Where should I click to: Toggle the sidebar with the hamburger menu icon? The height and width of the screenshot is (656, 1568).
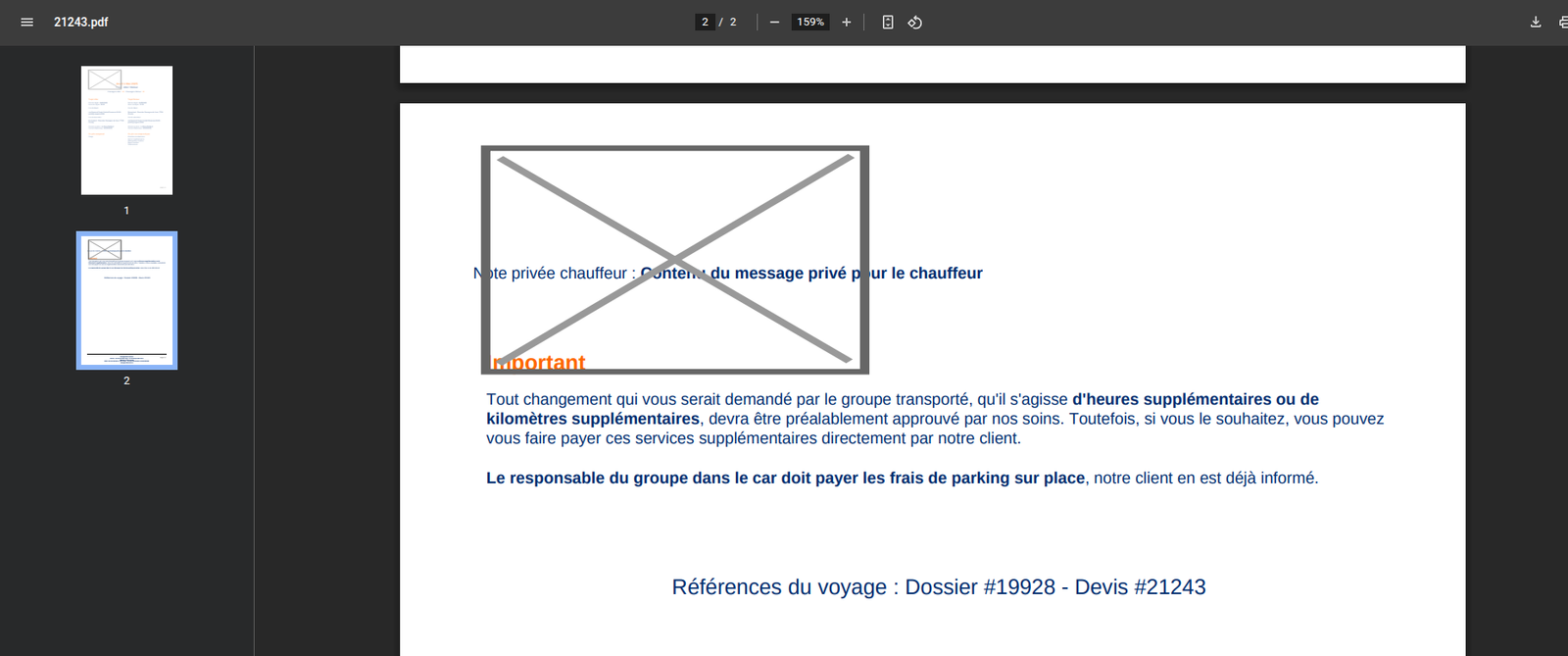point(27,22)
